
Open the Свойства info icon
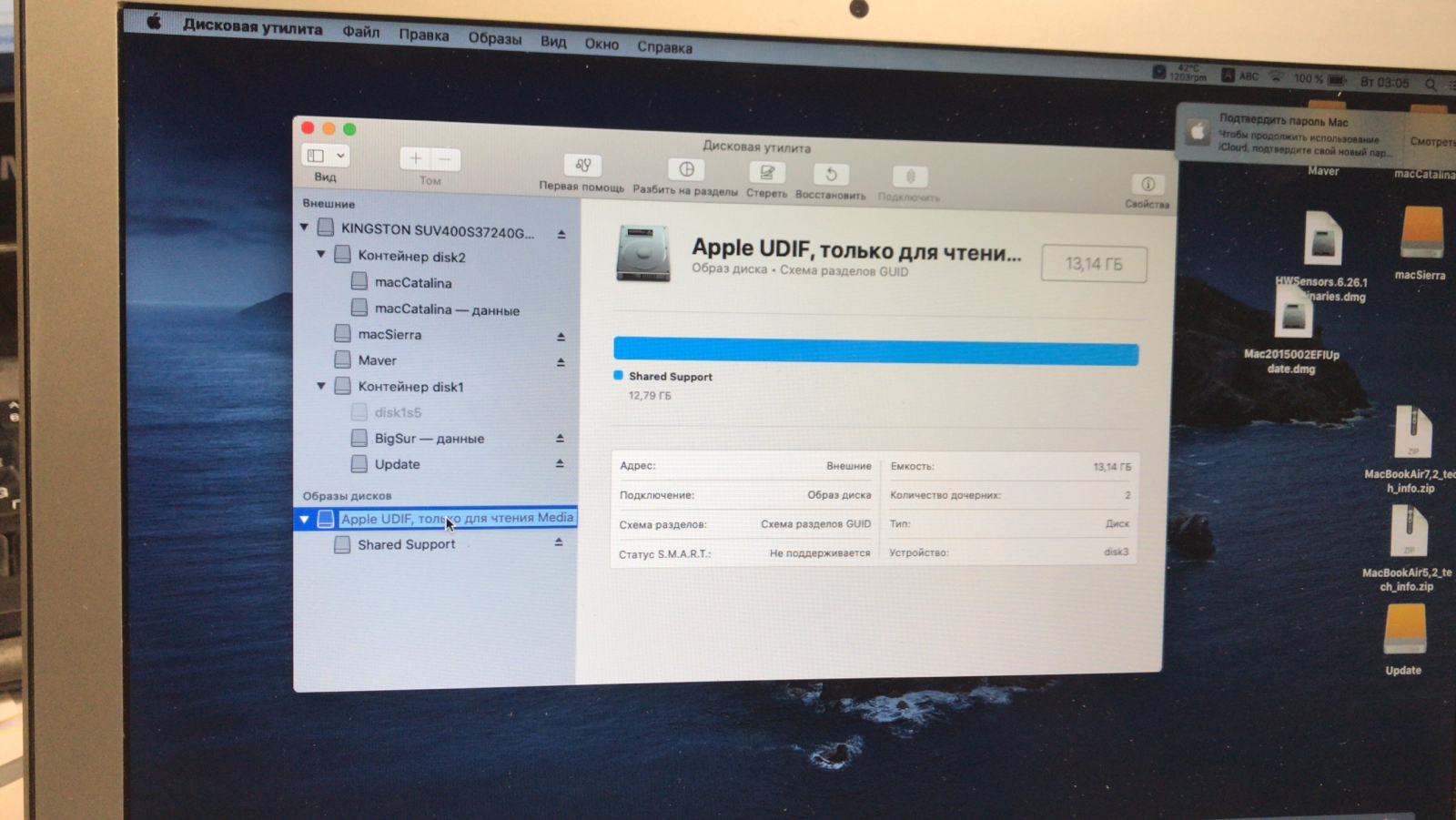pyautogui.click(x=1148, y=184)
